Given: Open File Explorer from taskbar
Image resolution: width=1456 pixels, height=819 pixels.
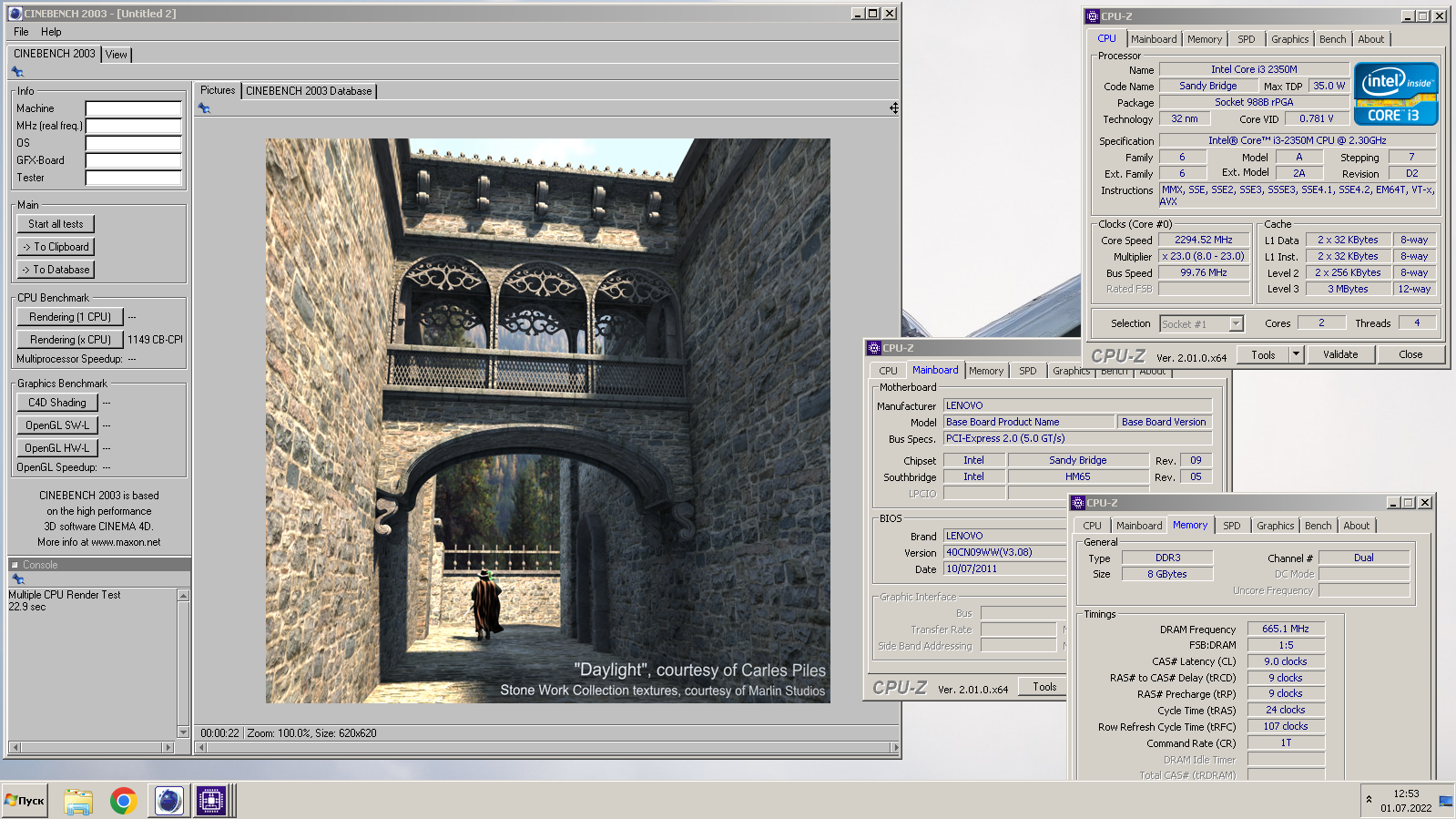Looking at the screenshot, I should pyautogui.click(x=78, y=801).
